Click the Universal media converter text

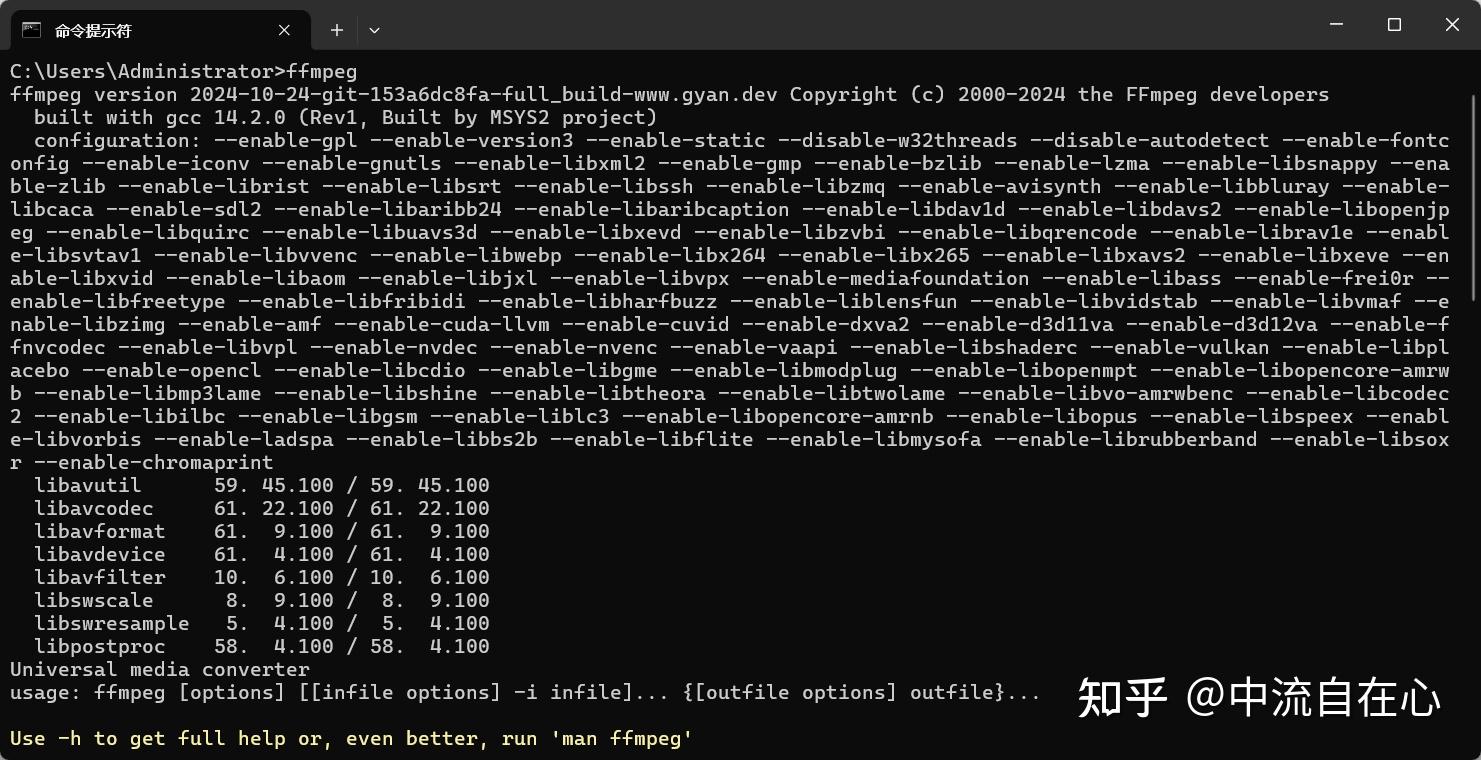click(x=160, y=669)
